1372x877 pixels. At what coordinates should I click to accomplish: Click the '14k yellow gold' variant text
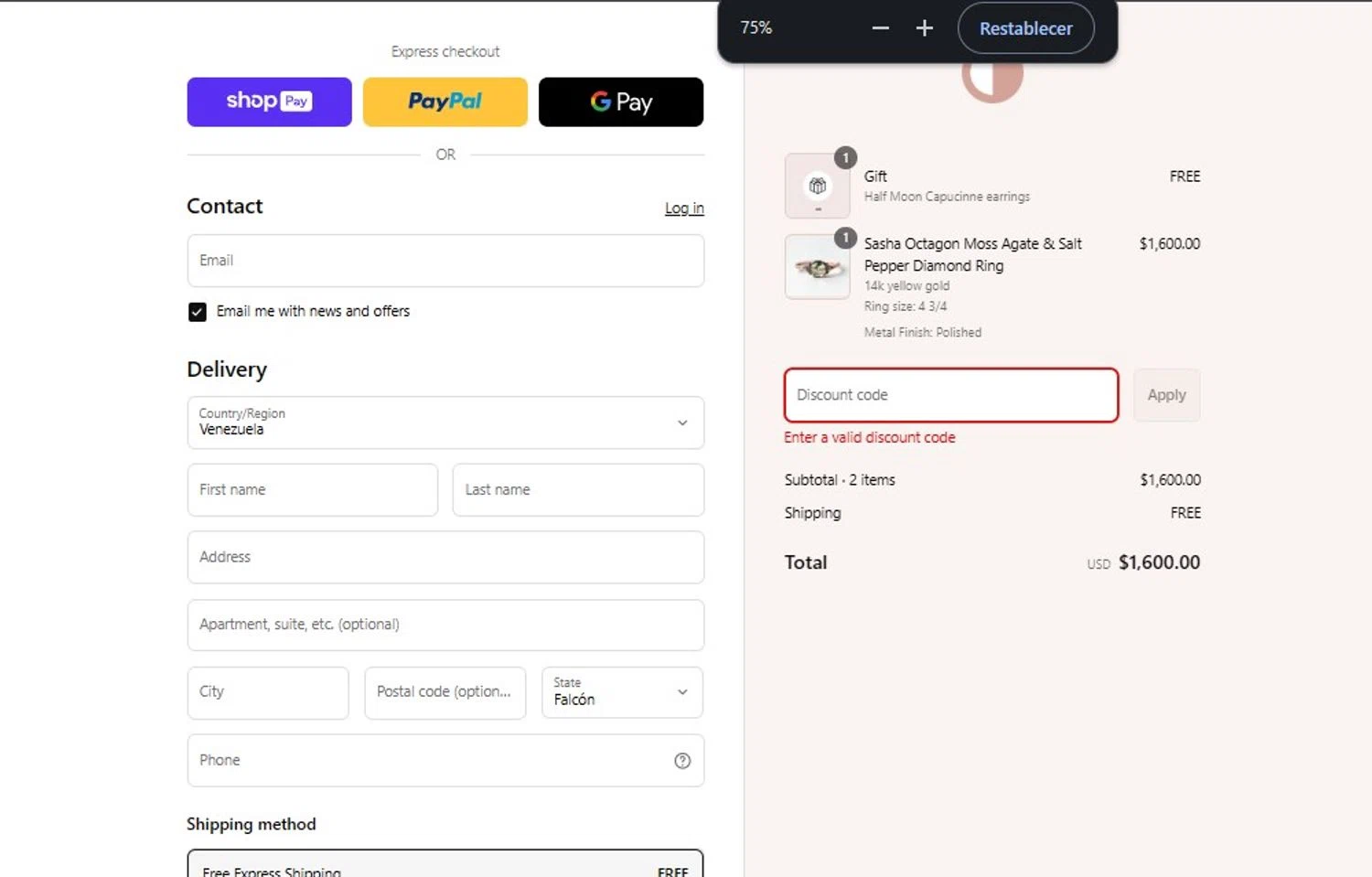click(x=907, y=286)
